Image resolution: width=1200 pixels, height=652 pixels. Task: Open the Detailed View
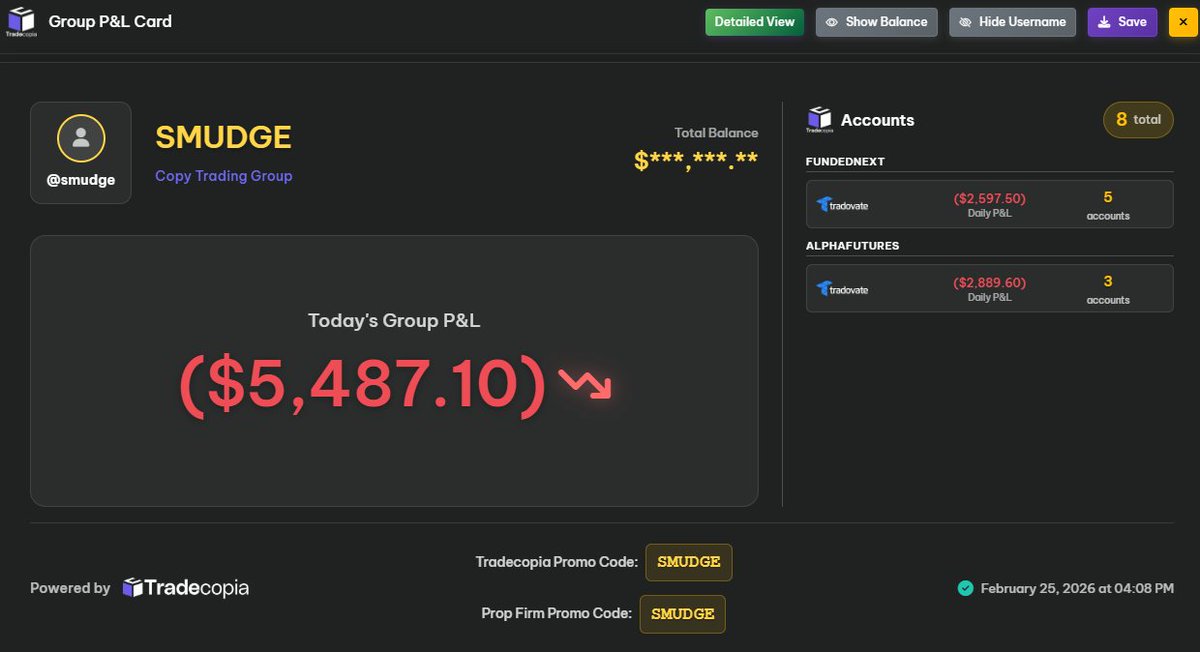click(x=755, y=22)
